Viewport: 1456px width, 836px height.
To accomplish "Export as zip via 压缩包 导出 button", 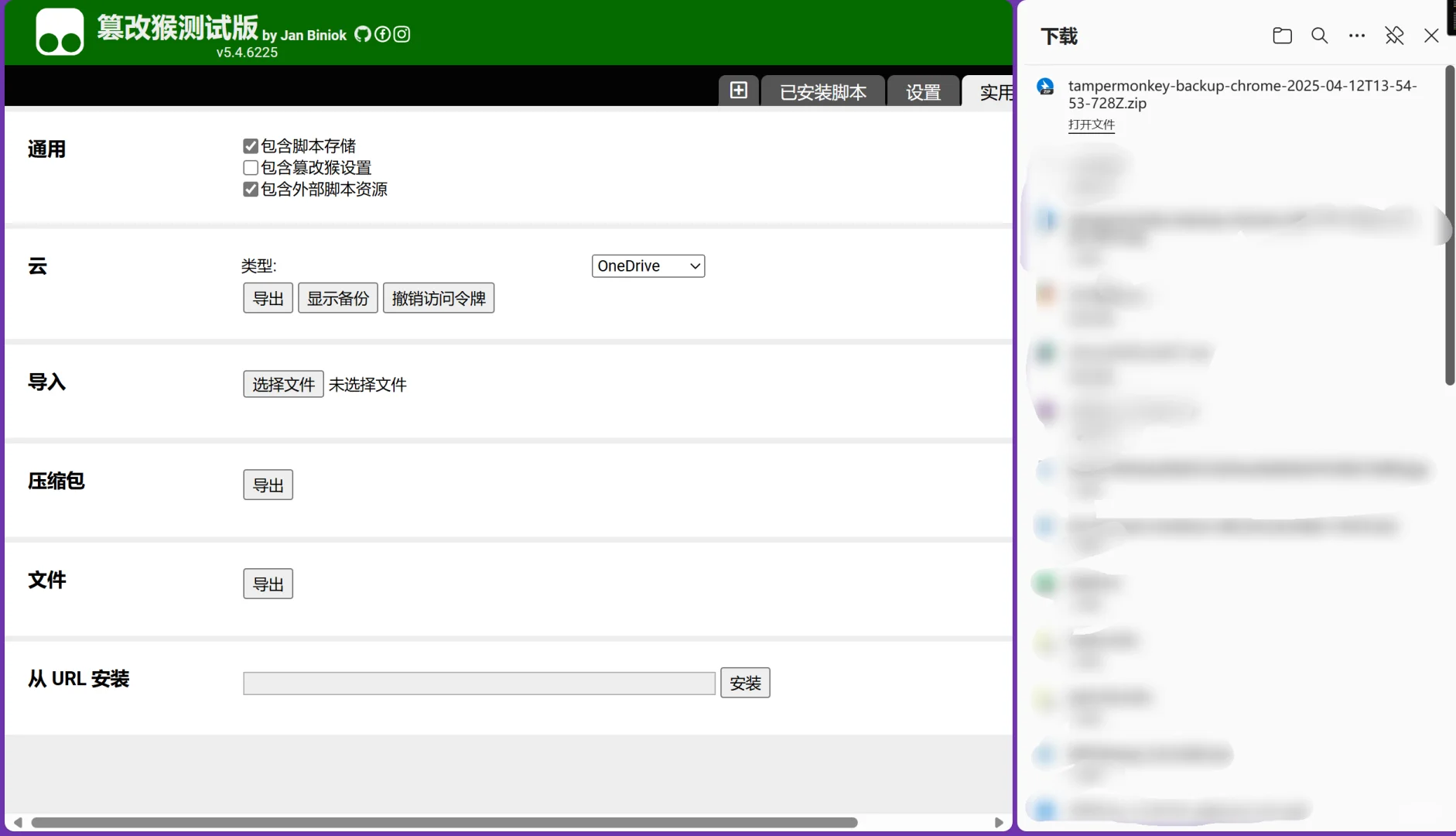I will (268, 485).
